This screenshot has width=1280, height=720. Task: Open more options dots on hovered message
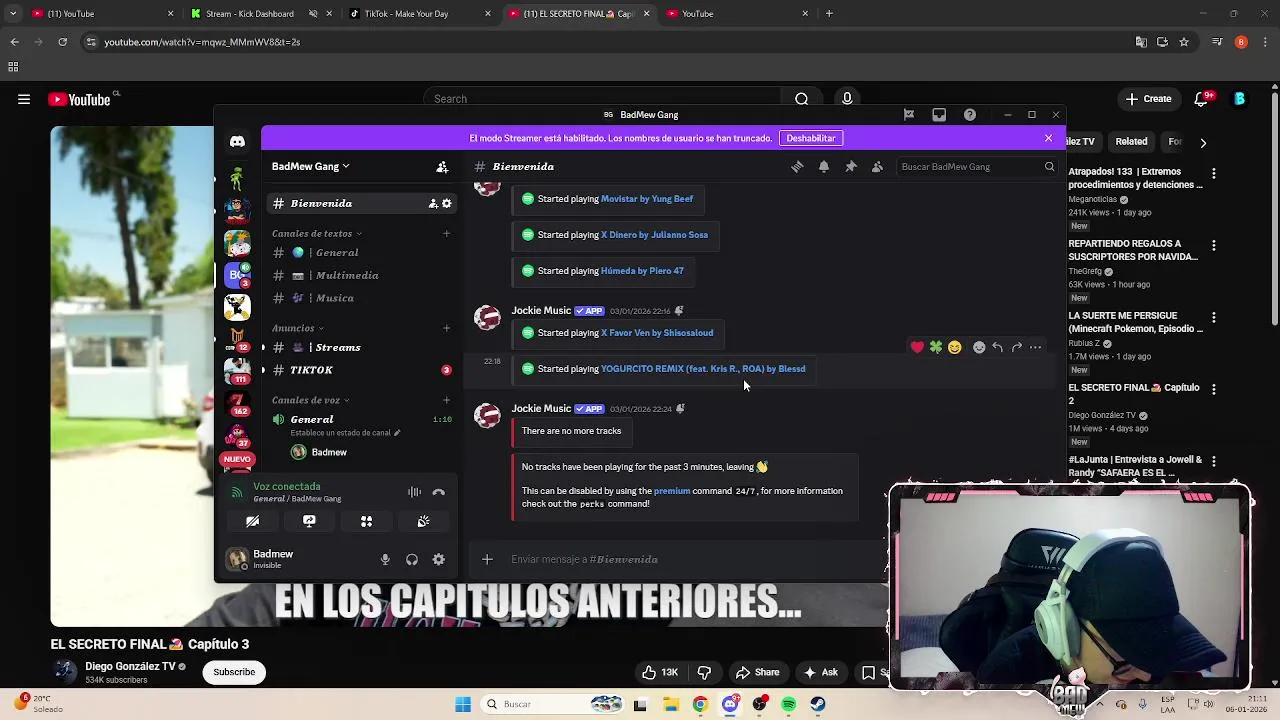coord(1035,347)
